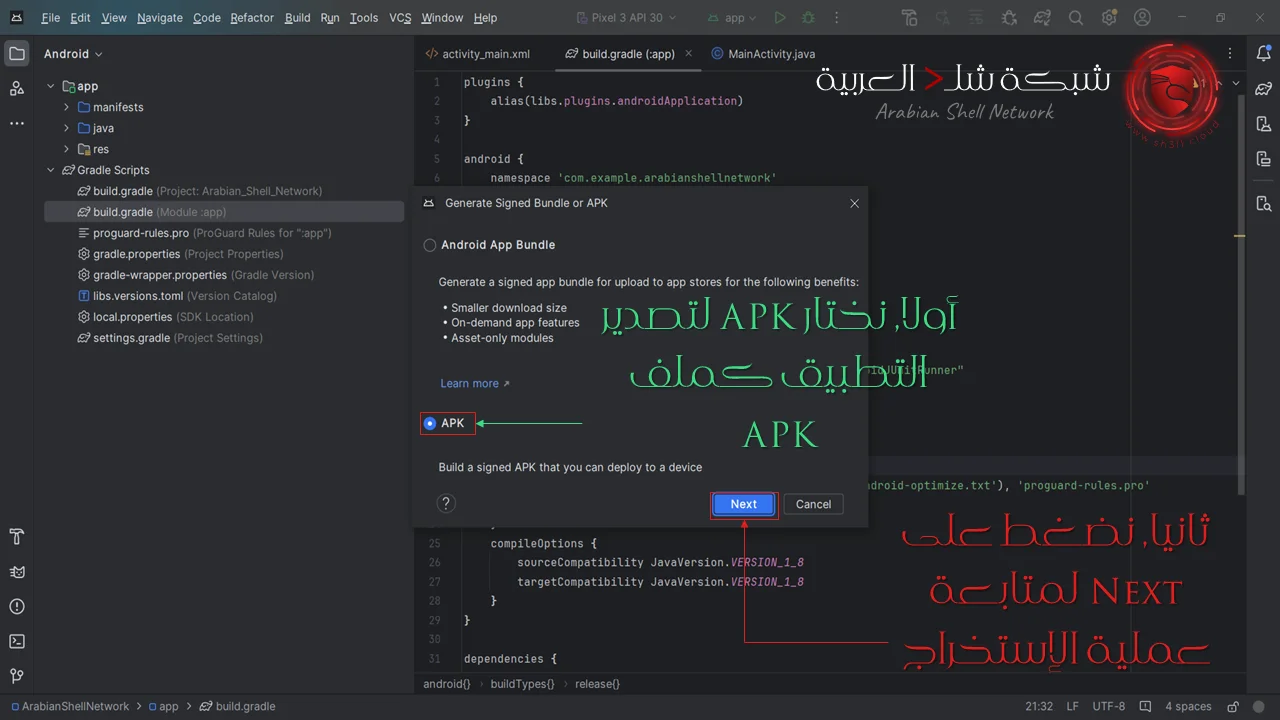The height and width of the screenshot is (720, 1280).
Task: Click the Debug app bug icon
Action: coord(808,18)
